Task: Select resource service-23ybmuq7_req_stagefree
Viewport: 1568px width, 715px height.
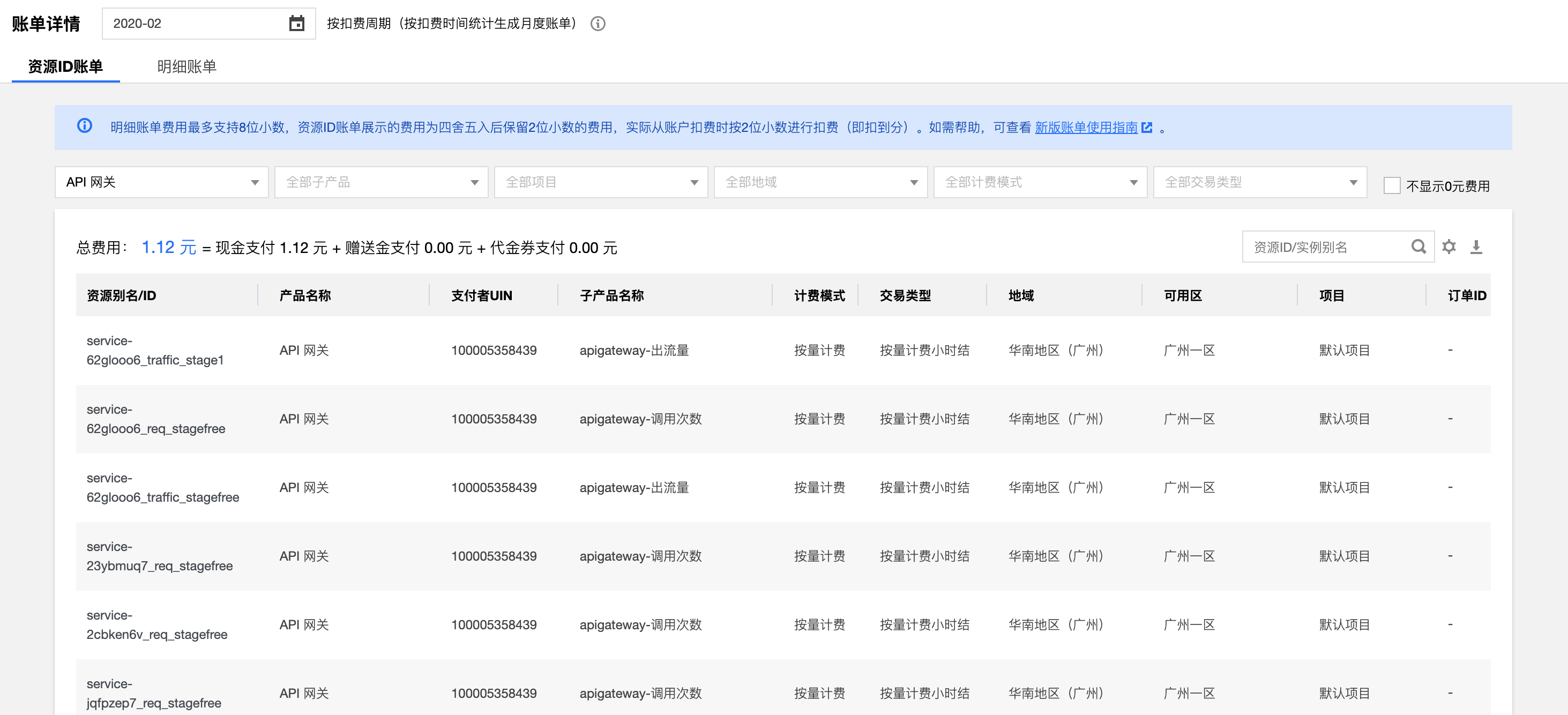Action: [160, 556]
